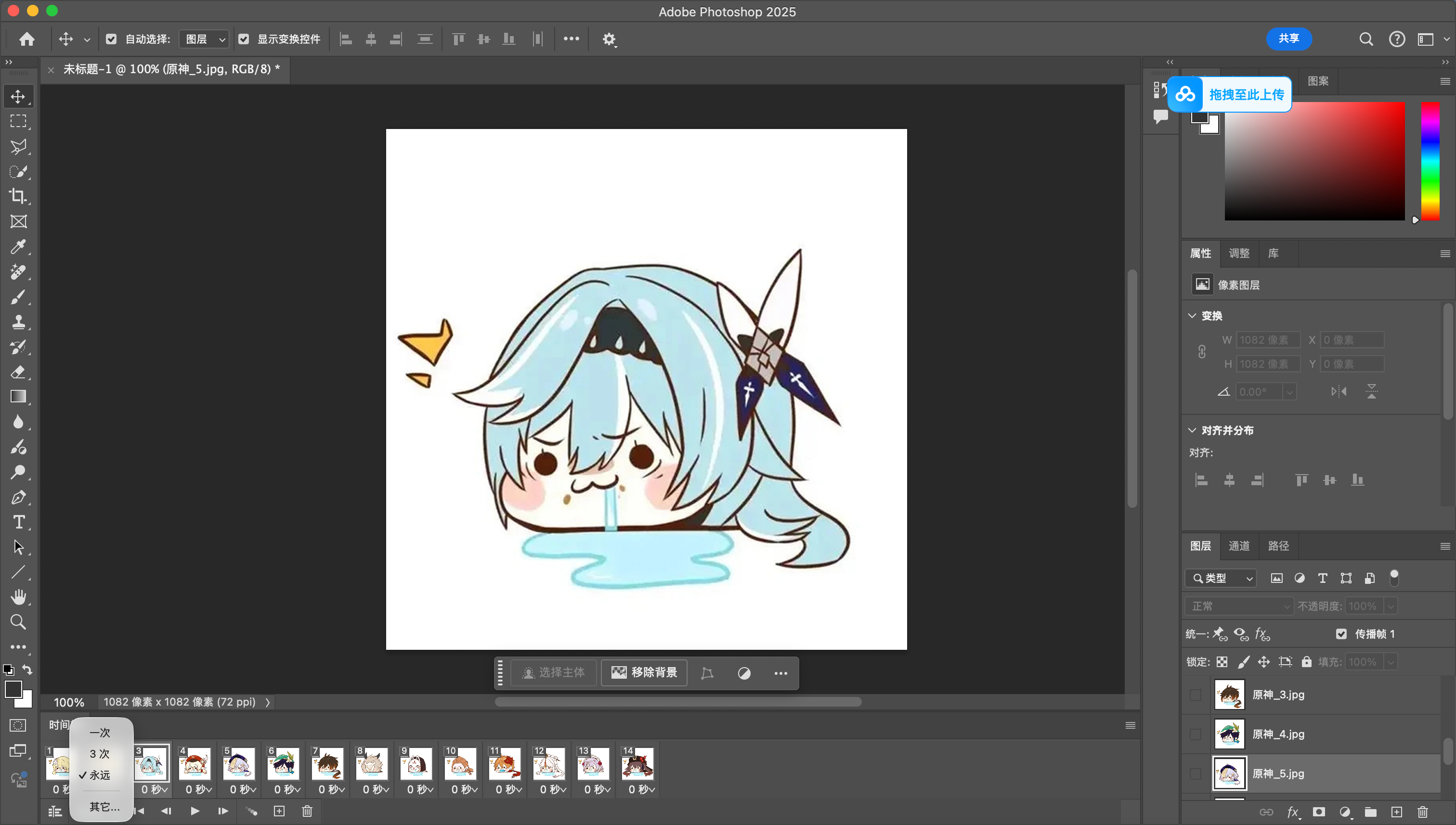Open the options bar gear settings
Screen dimensions: 1456x825
coord(609,39)
